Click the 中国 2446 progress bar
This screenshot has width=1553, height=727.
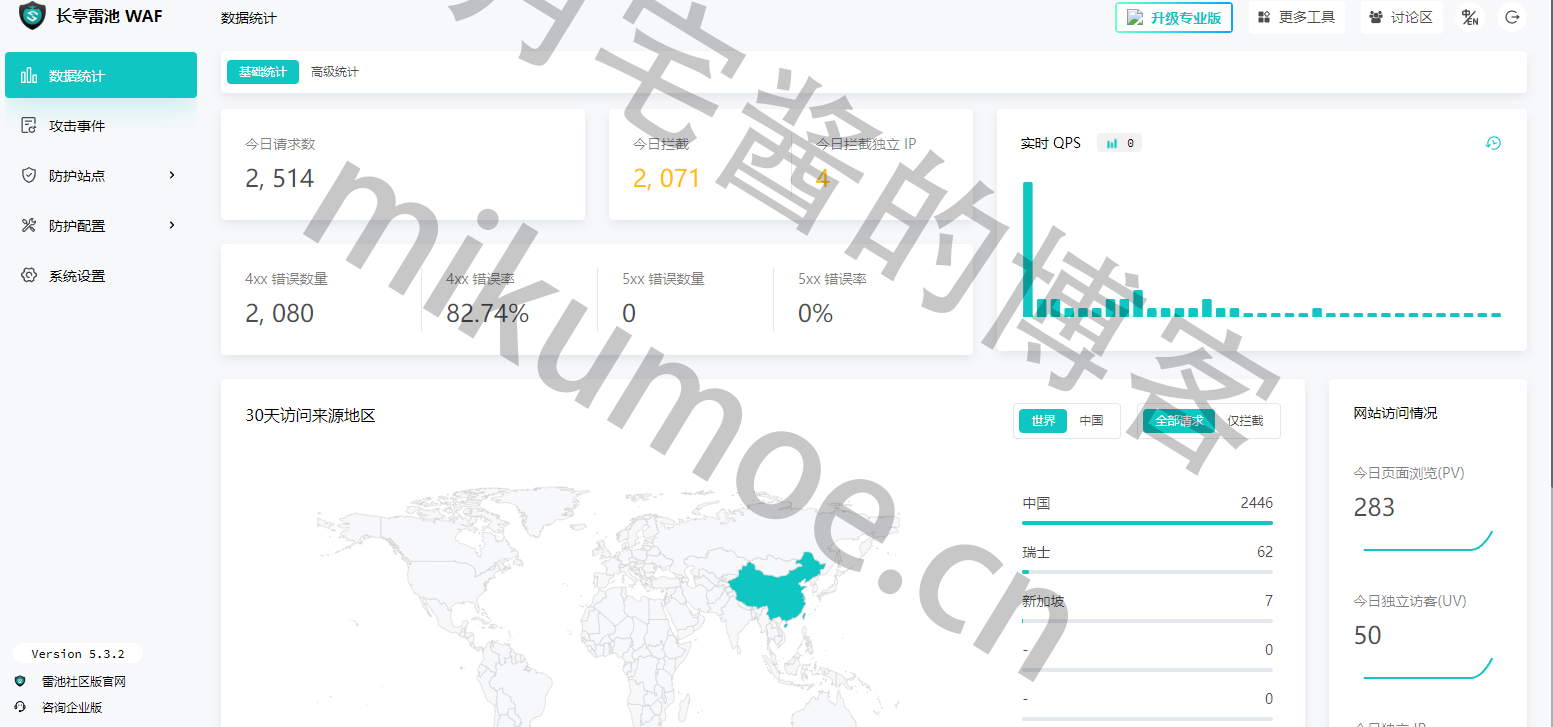point(1147,523)
